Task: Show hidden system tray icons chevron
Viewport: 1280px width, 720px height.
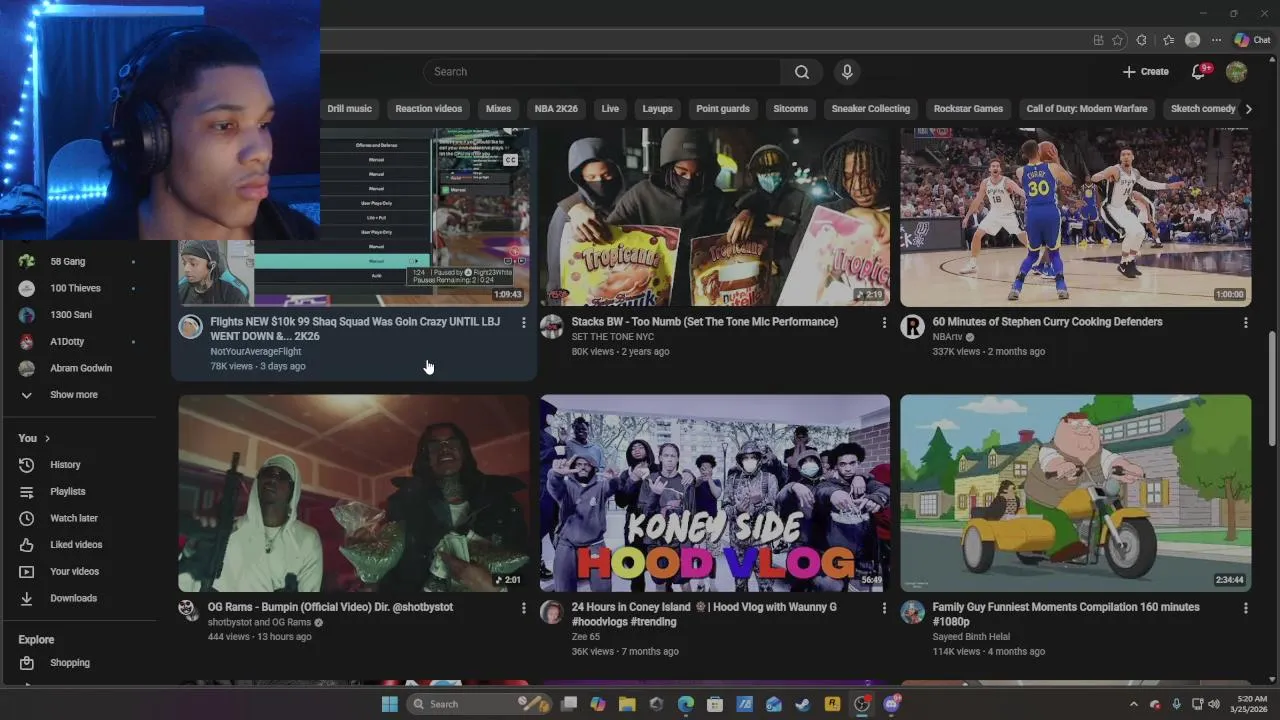Action: (x=1134, y=704)
